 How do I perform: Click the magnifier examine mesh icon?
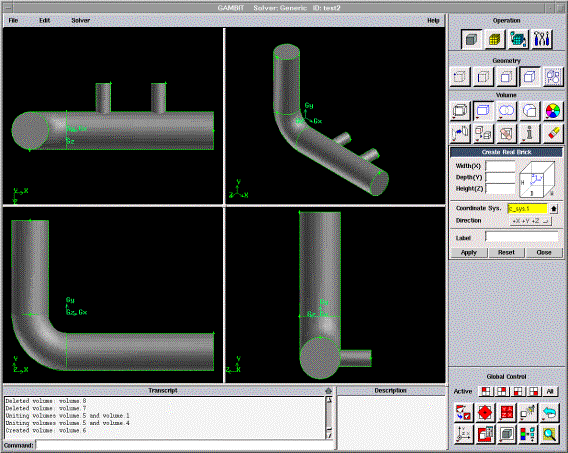coord(550,434)
